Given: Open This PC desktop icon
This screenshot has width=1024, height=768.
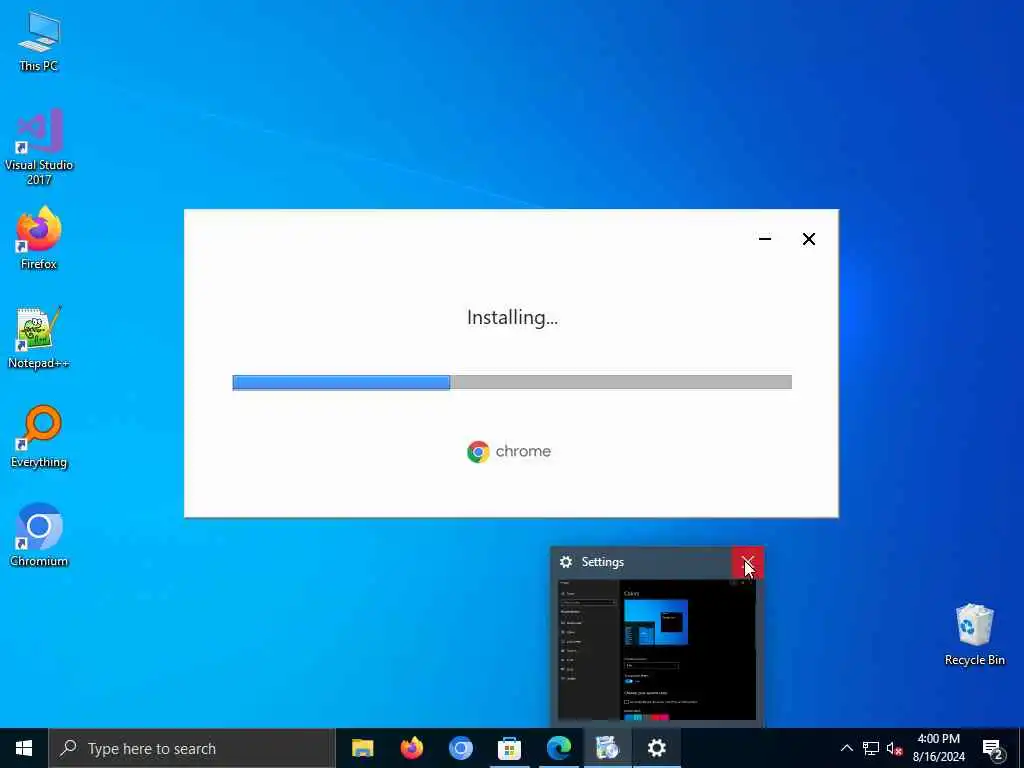Looking at the screenshot, I should point(39,41).
